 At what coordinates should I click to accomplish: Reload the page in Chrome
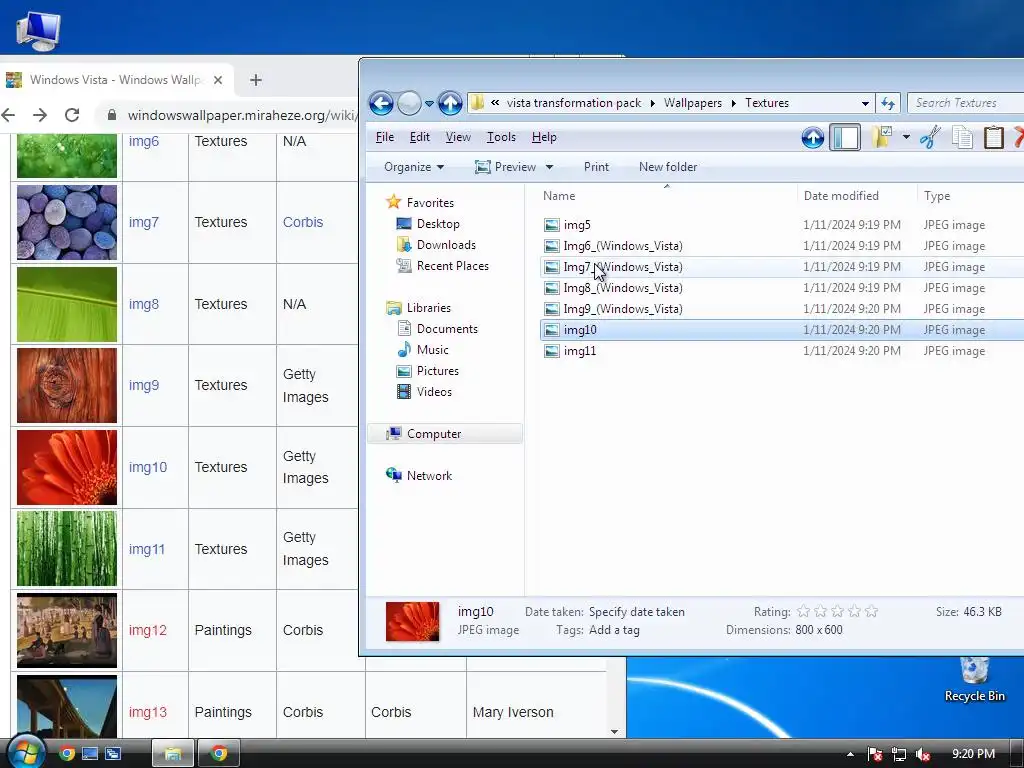pyautogui.click(x=72, y=116)
